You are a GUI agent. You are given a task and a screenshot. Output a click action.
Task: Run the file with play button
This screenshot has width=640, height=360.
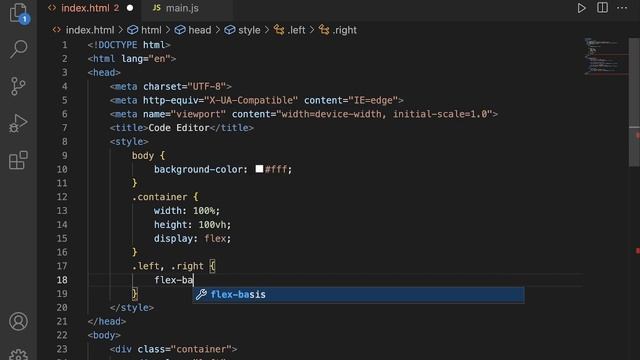pos(581,8)
